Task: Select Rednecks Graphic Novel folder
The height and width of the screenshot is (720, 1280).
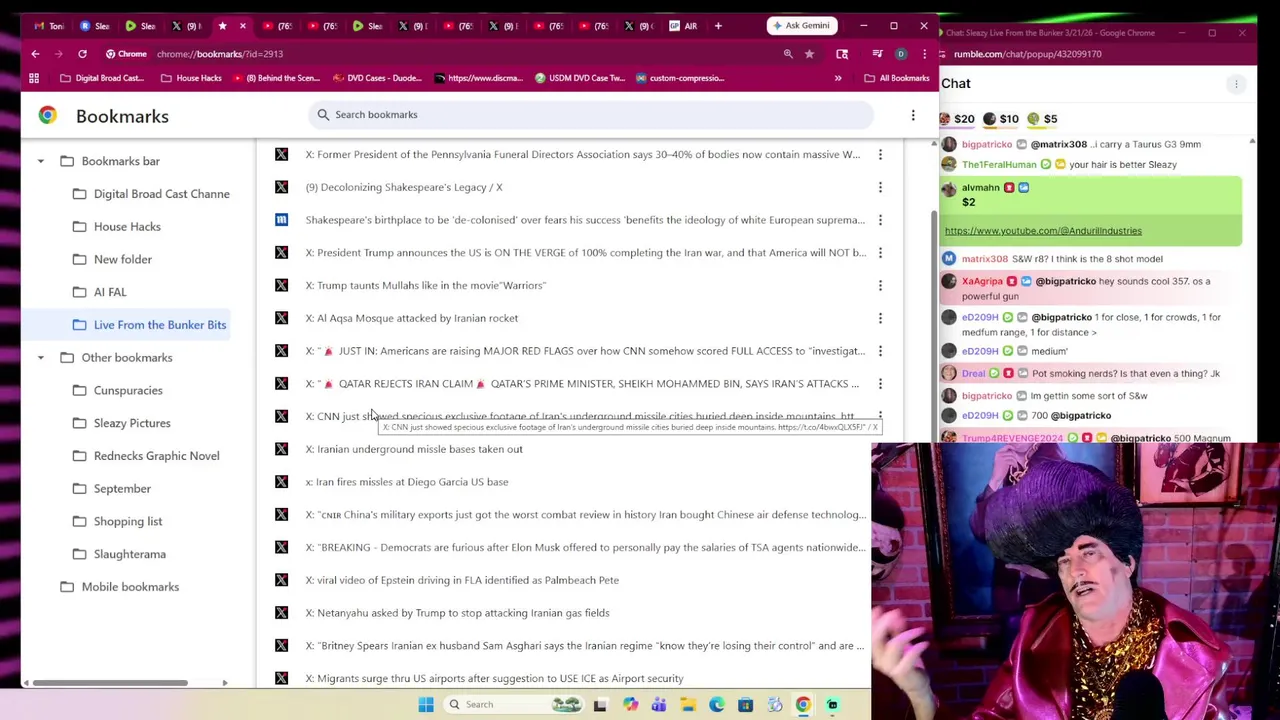Action: (145, 456)
